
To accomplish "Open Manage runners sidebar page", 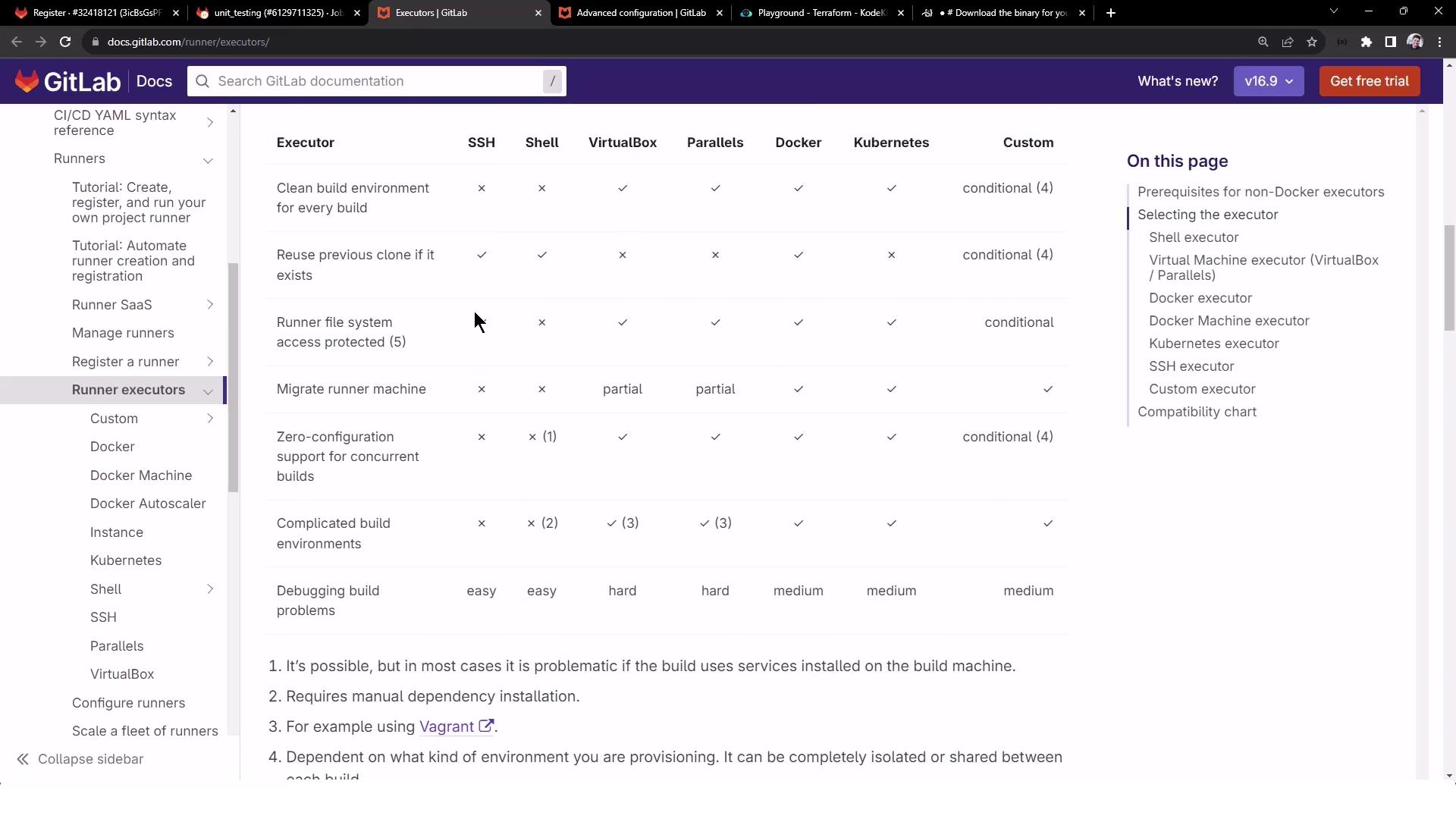I will (x=123, y=333).
